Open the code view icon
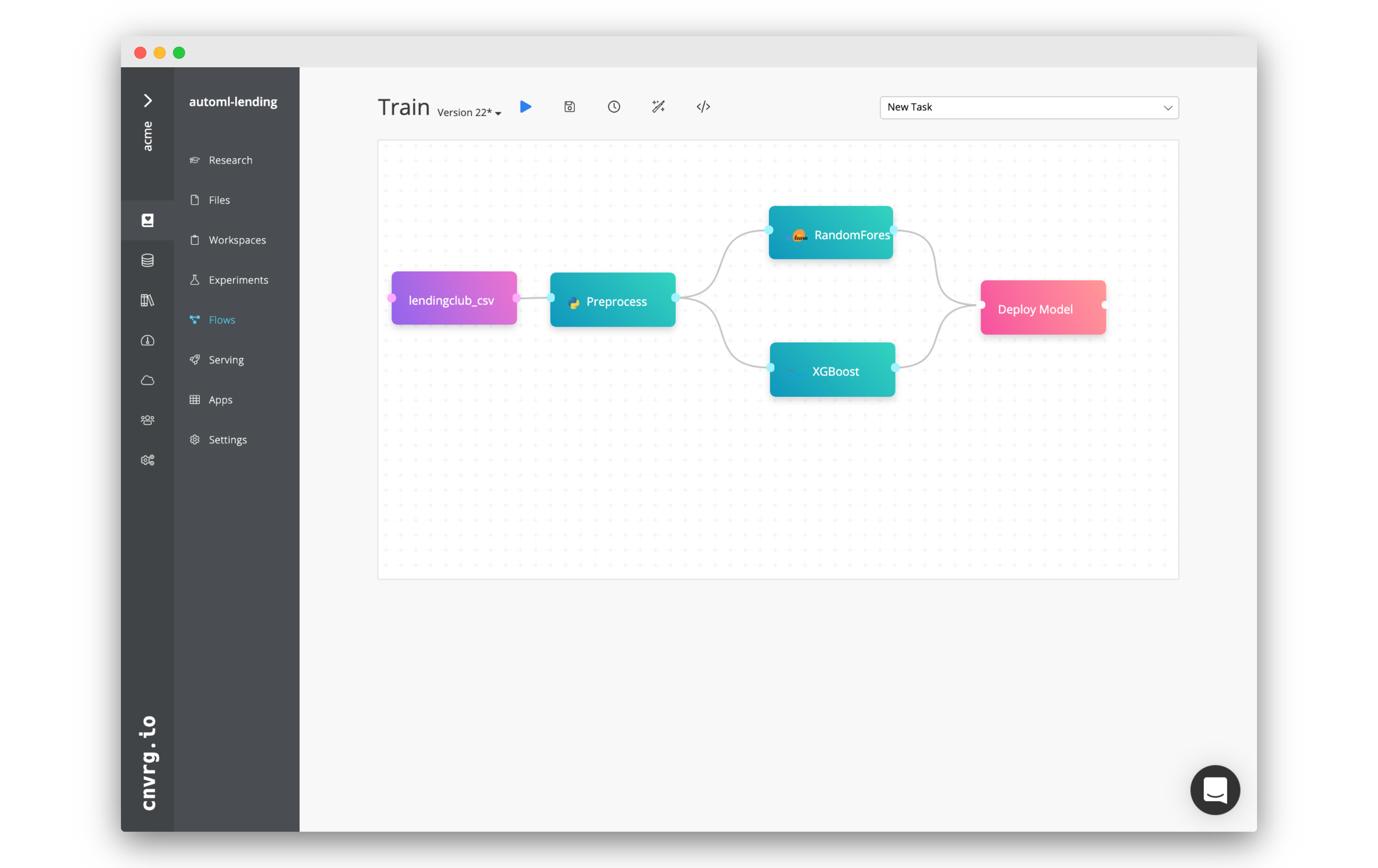This screenshot has width=1378, height=868. 703,107
